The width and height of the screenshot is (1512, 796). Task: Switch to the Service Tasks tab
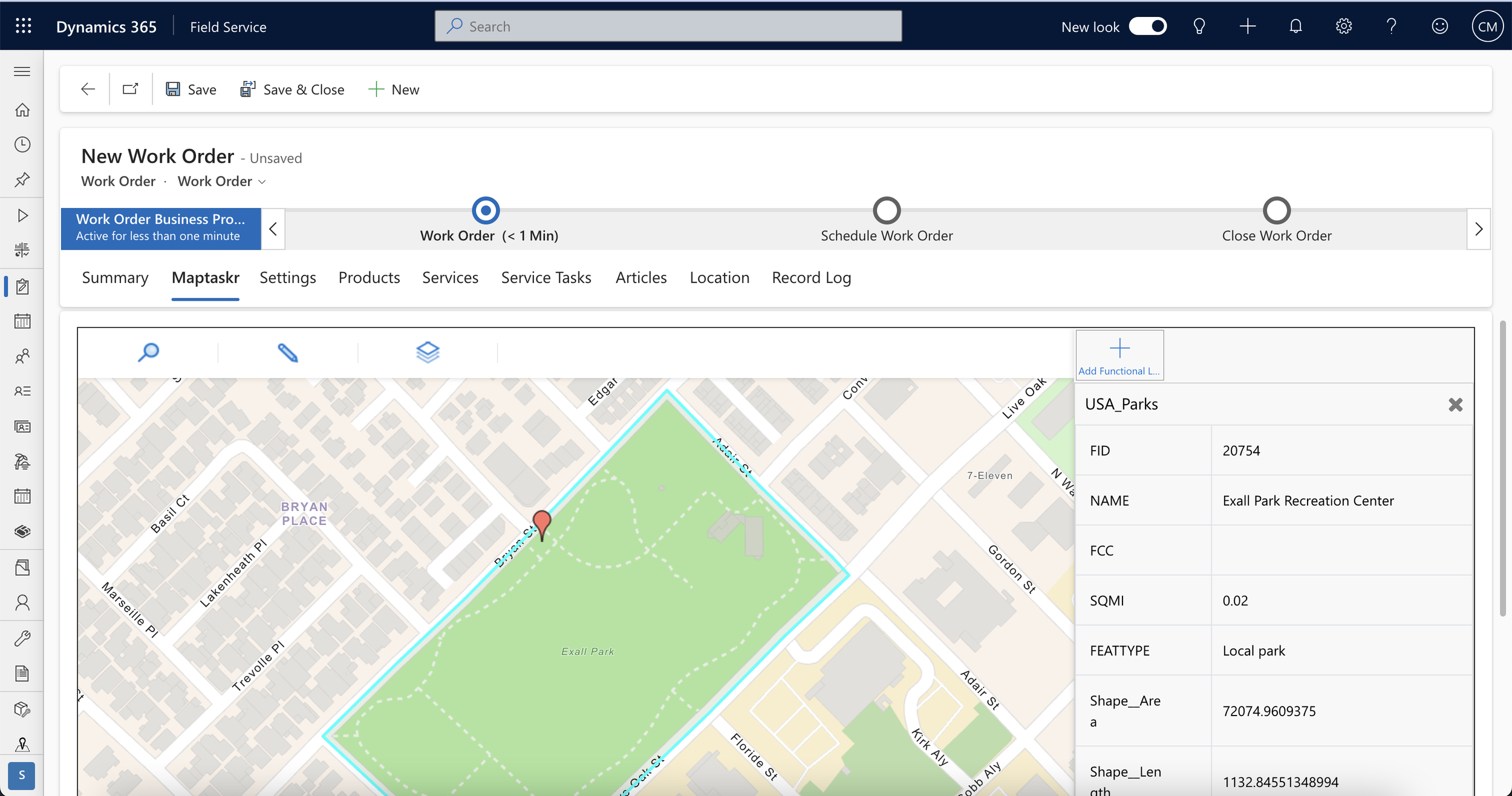click(x=546, y=278)
